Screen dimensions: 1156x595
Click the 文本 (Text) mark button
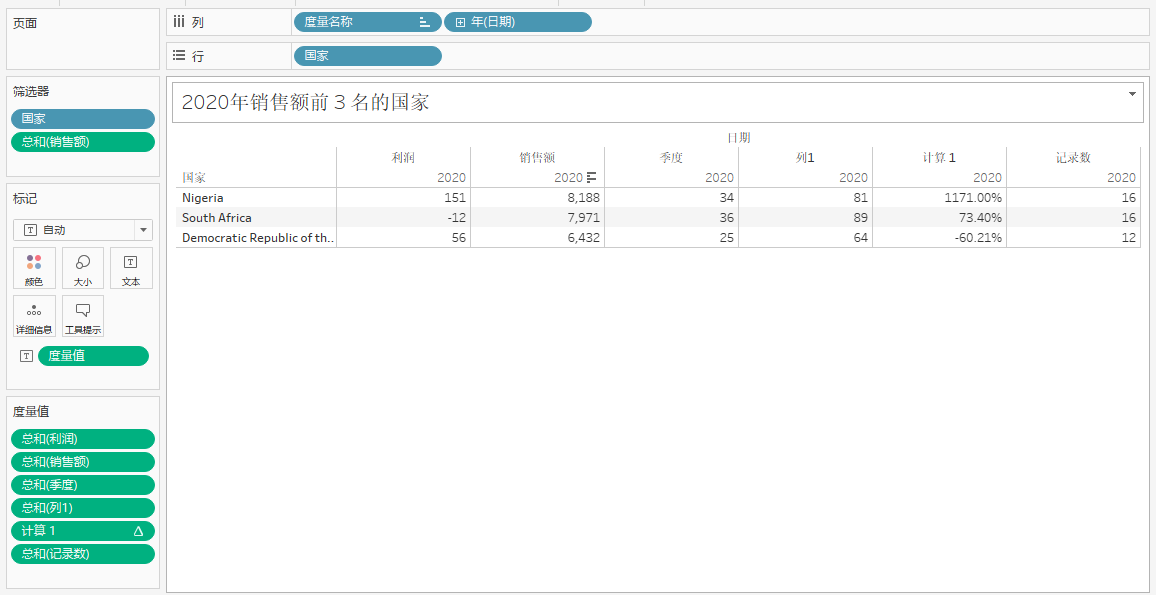pos(131,268)
